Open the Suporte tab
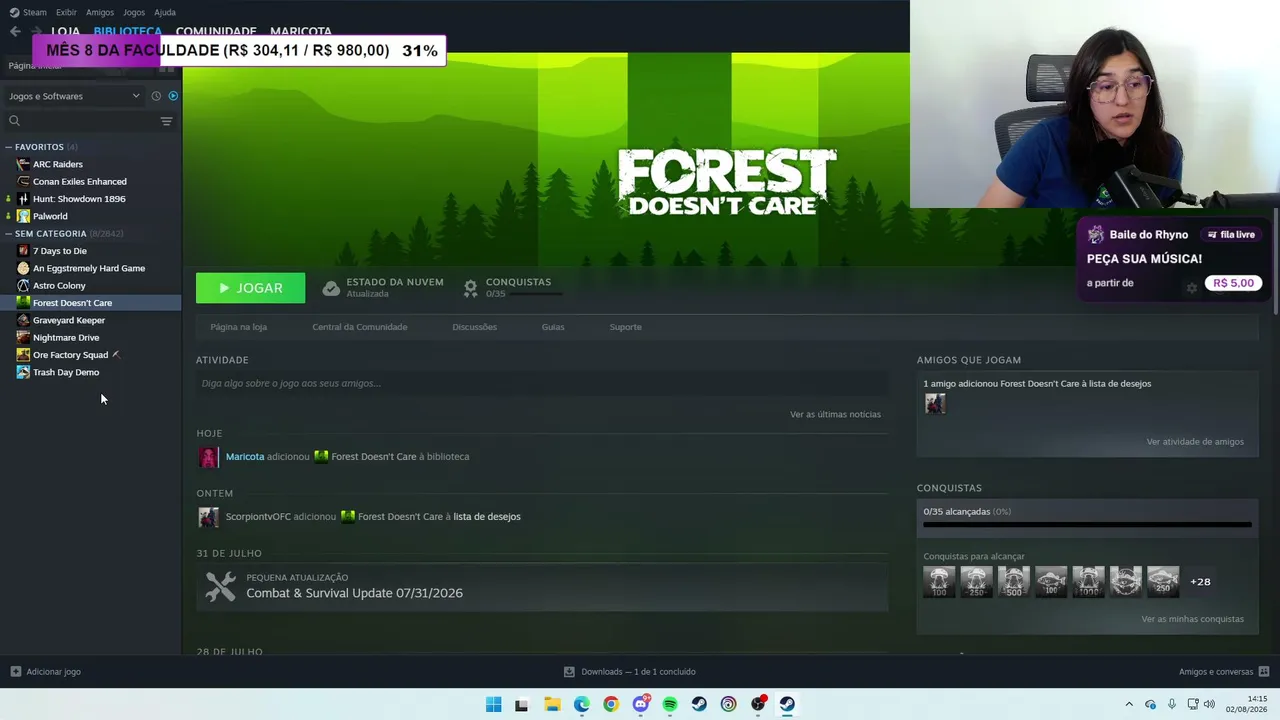The image size is (1280, 720). point(626,327)
